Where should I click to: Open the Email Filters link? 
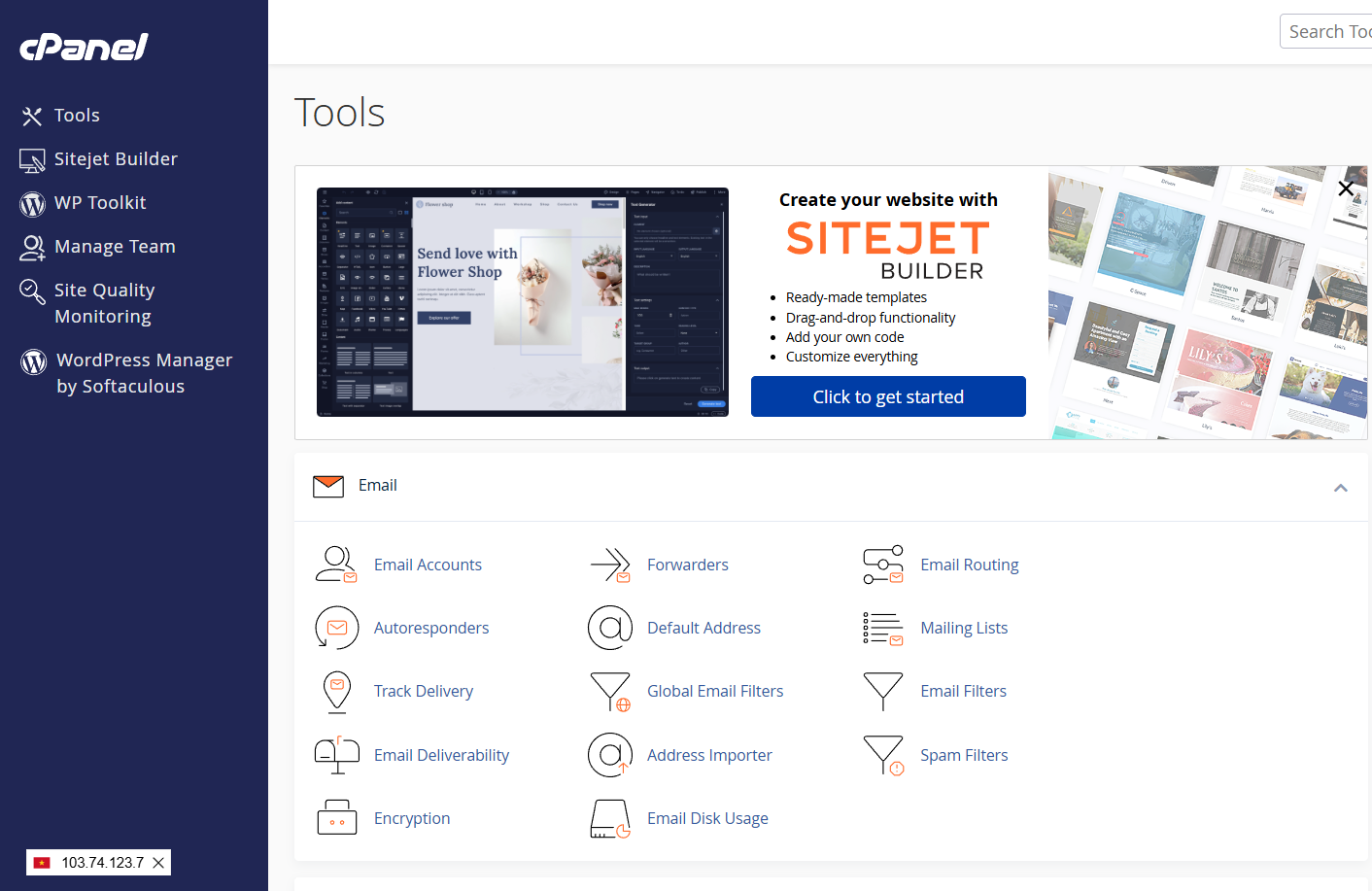tap(964, 691)
